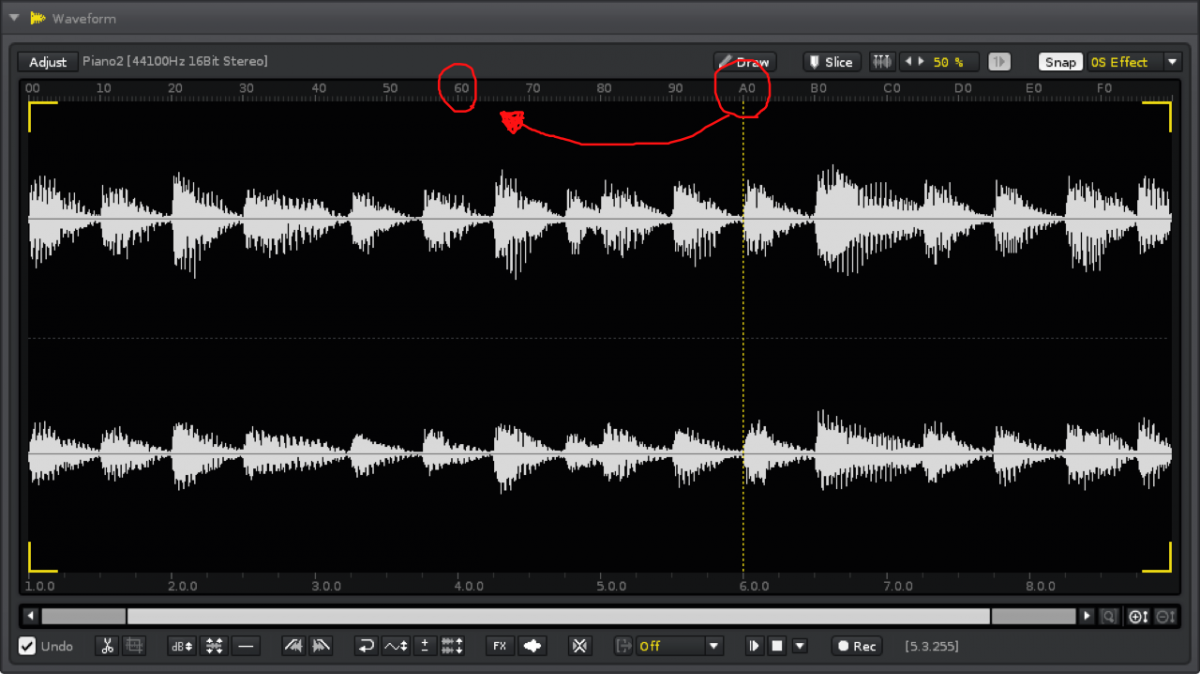Click the F0 ruler marker
The width and height of the screenshot is (1200, 674).
(1104, 88)
